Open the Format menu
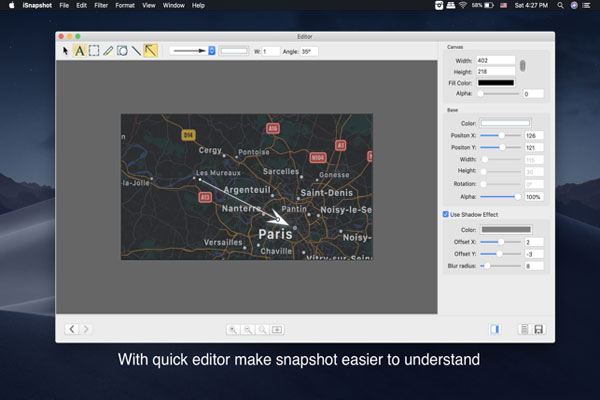Viewport: 600px width, 400px height. pyautogui.click(x=125, y=6)
